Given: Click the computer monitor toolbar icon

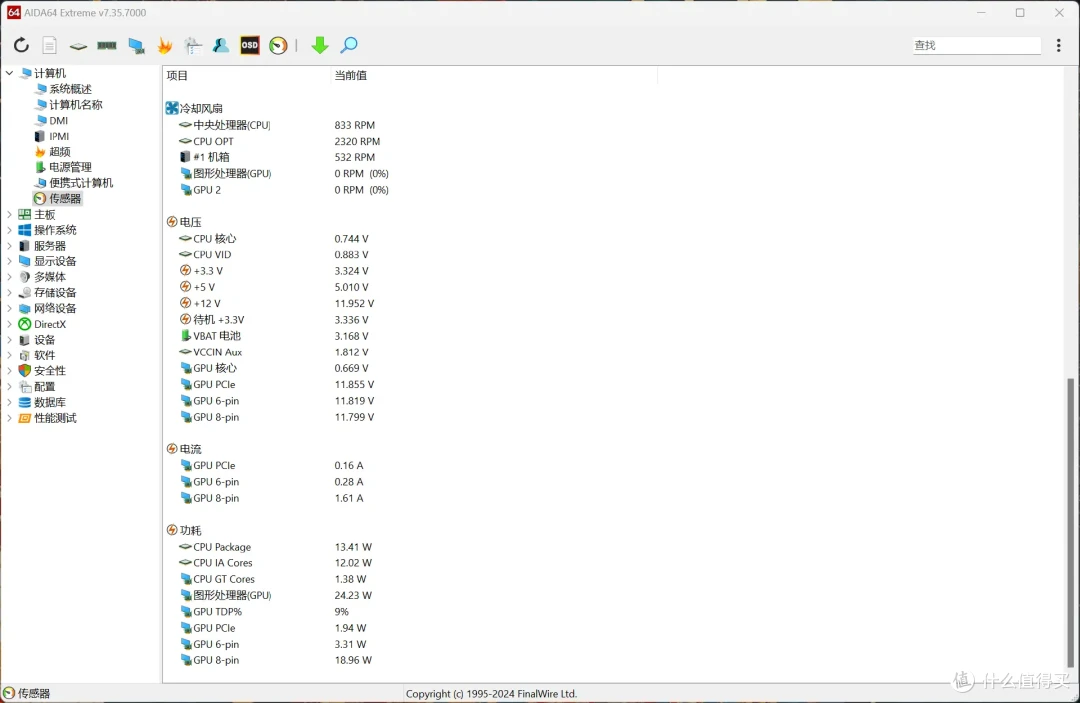Looking at the screenshot, I should coord(136,45).
